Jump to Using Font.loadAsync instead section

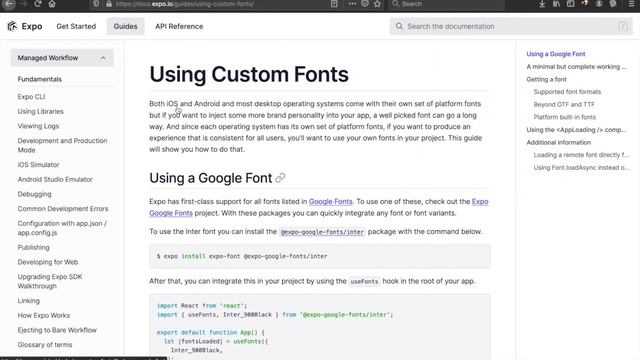581,168
